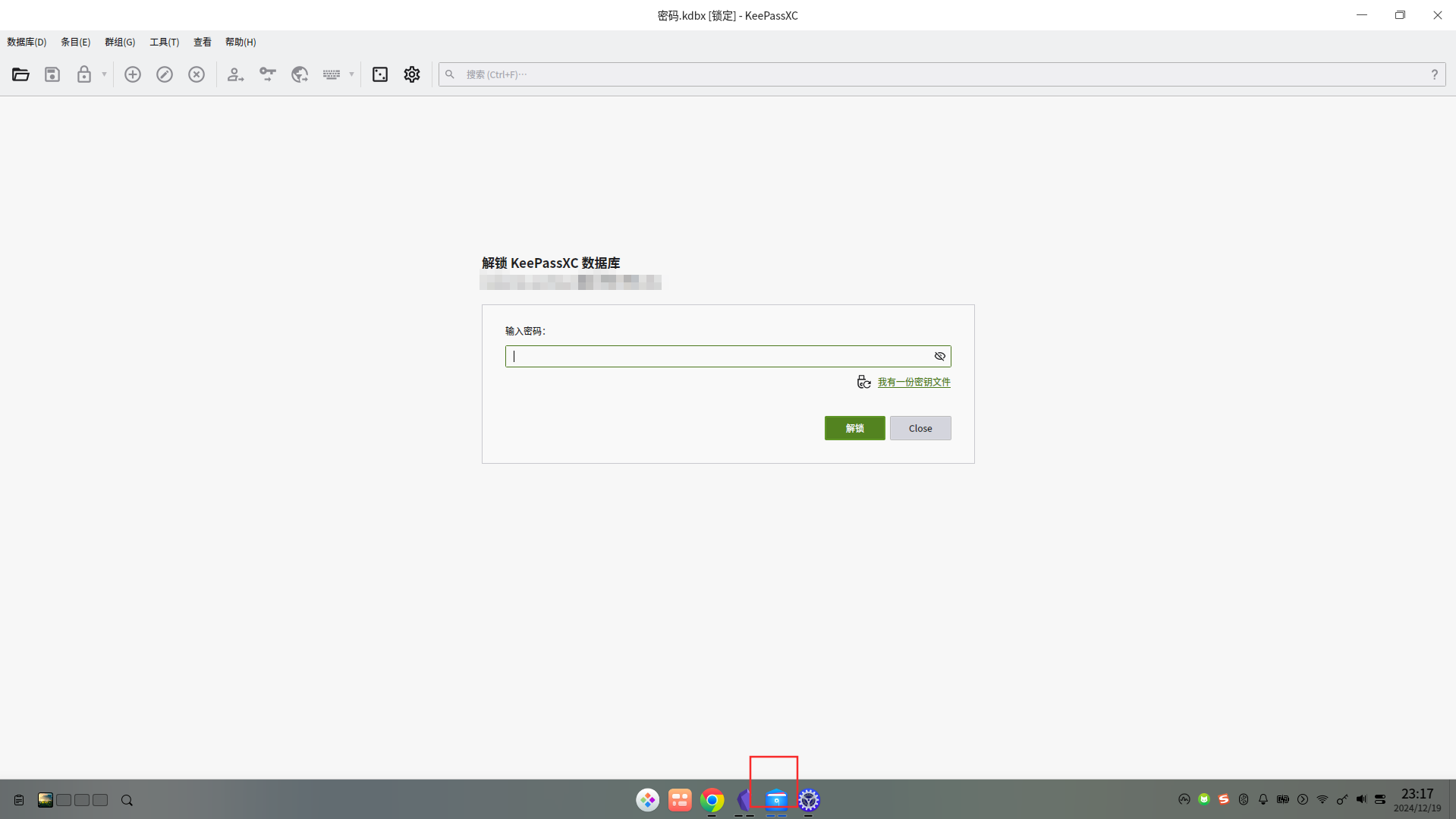Click the volume speaker tray icon
Image resolution: width=1456 pixels, height=819 pixels.
[x=1361, y=799]
